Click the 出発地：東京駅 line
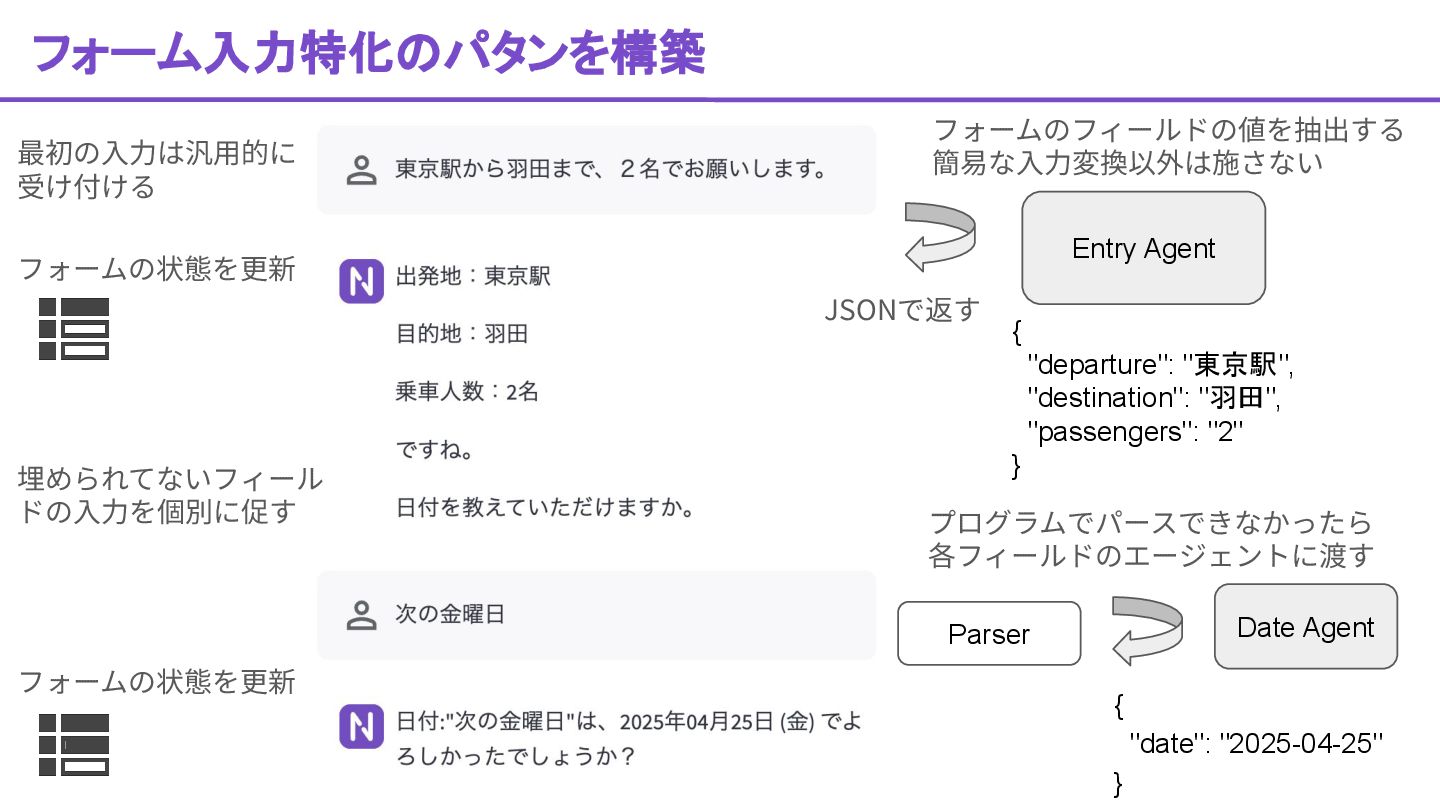 [473, 276]
